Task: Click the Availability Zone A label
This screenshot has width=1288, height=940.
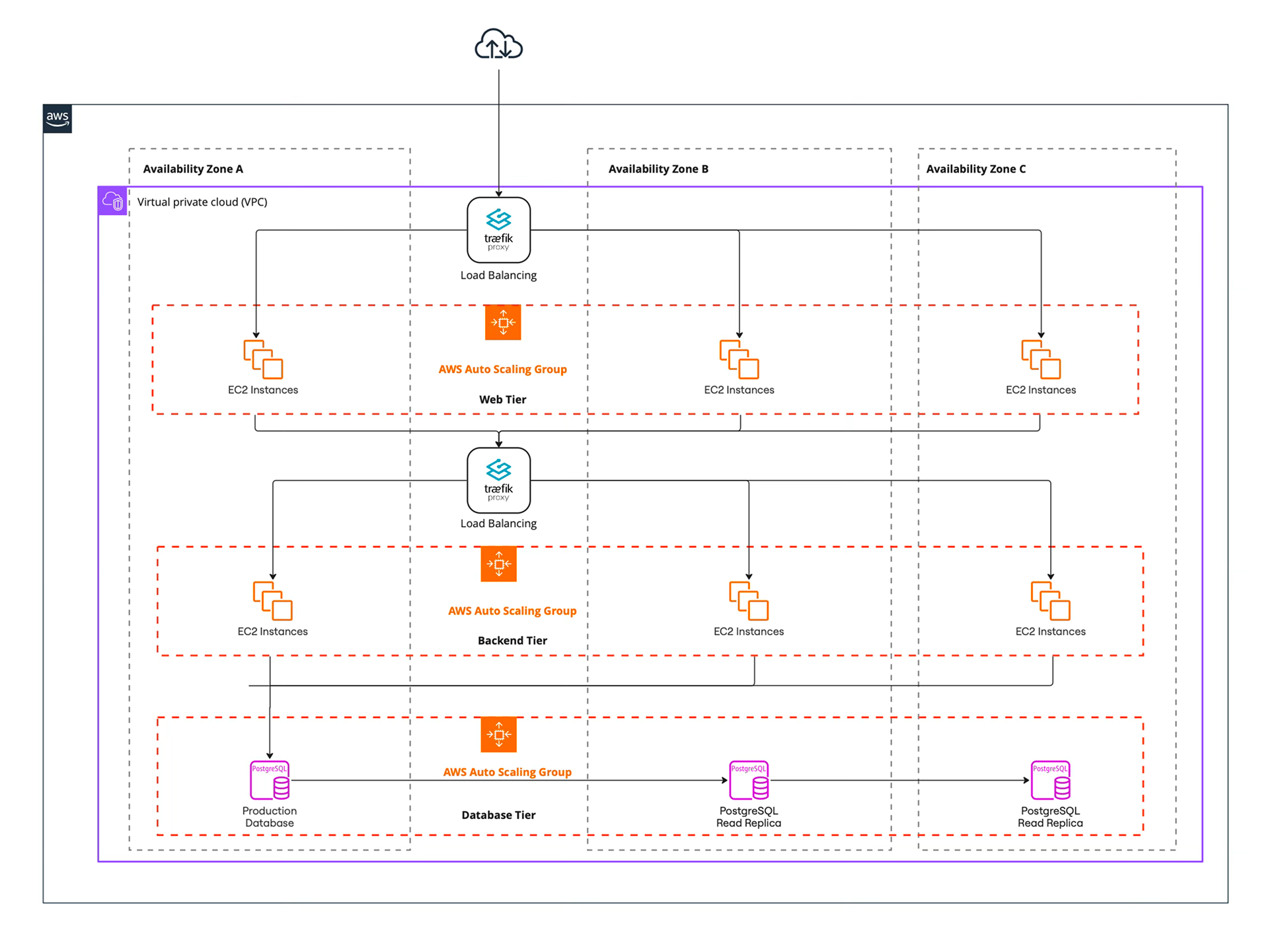Action: point(193,169)
